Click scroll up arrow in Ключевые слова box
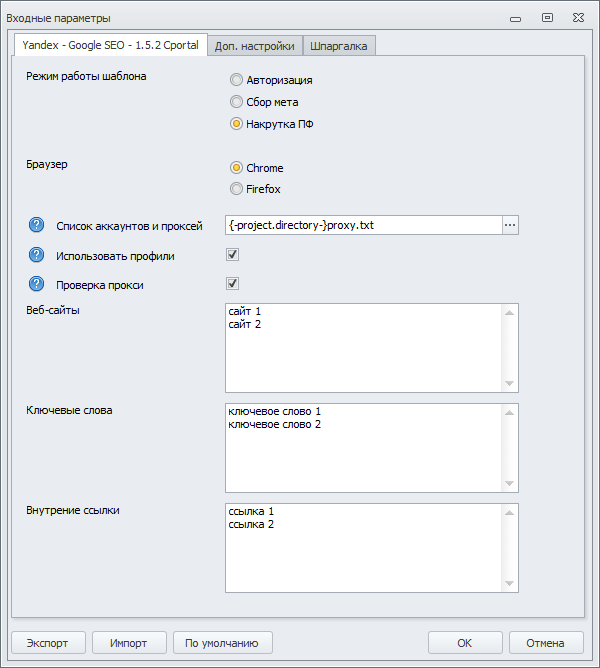Image resolution: width=600 pixels, height=668 pixels. pyautogui.click(x=510, y=412)
